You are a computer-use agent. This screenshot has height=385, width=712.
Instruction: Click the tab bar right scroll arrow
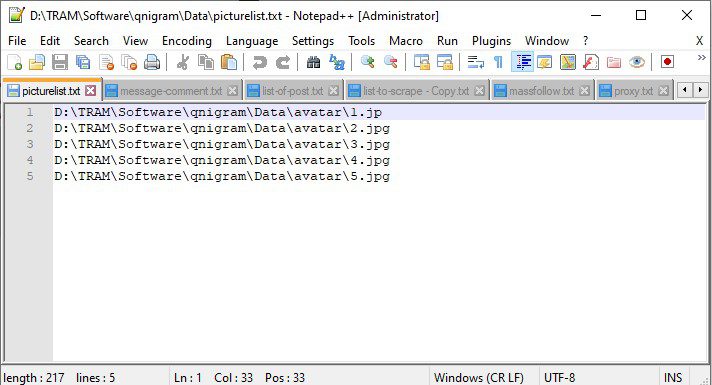click(701, 90)
